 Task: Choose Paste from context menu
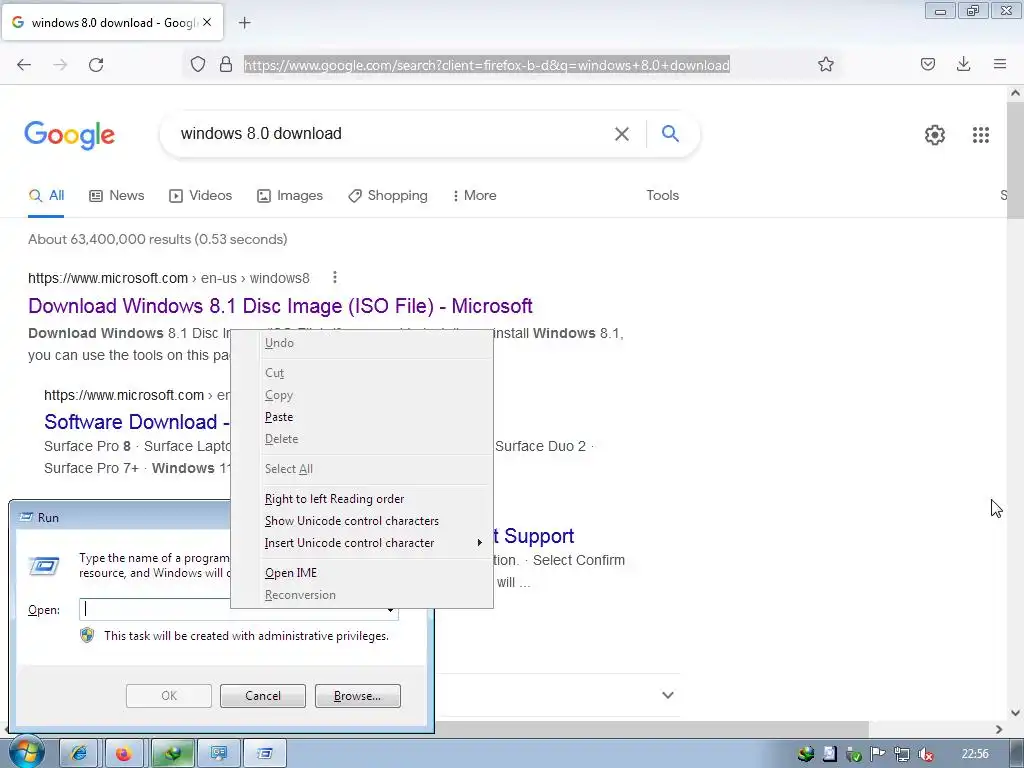pyautogui.click(x=362, y=417)
